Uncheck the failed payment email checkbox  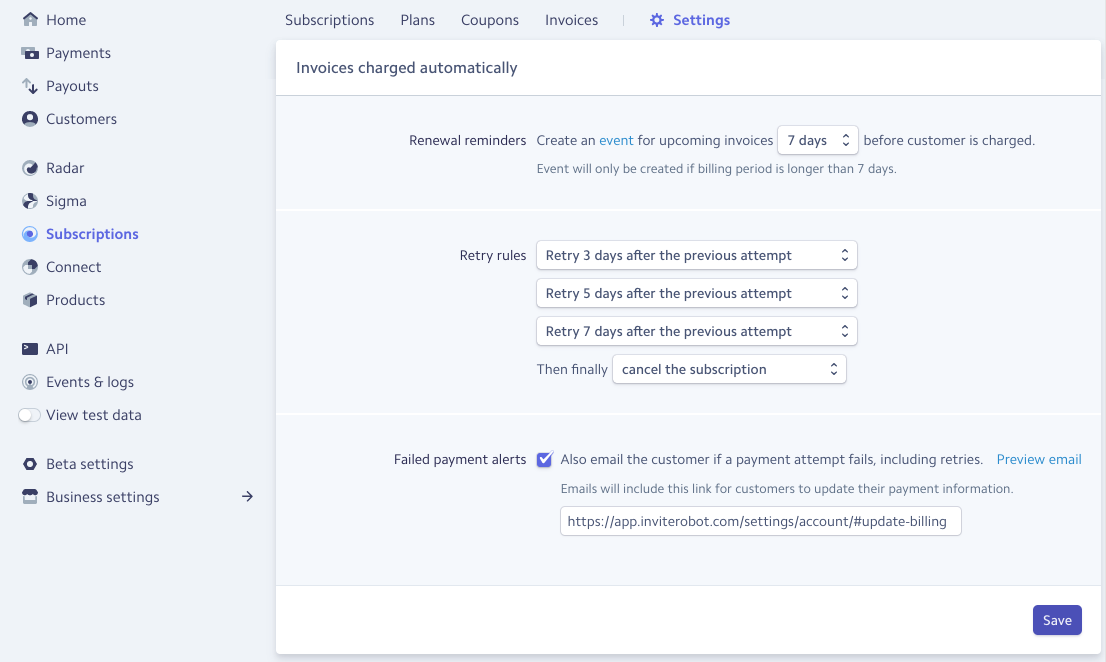(545, 460)
